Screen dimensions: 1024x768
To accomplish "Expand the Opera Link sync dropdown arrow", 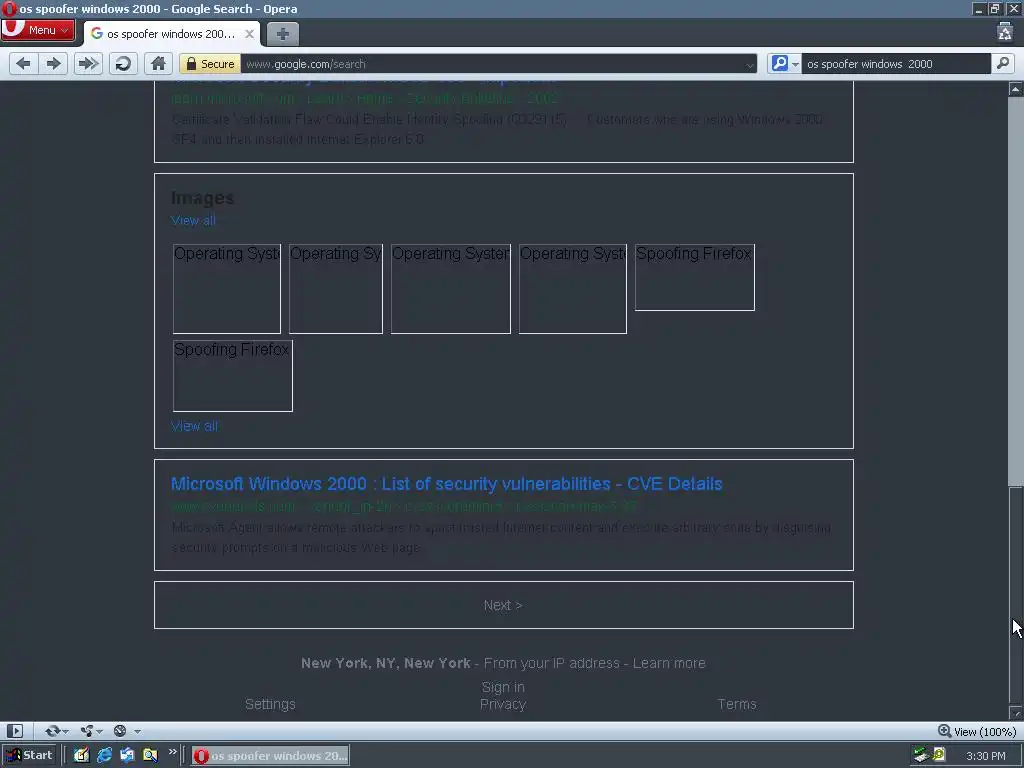I will click(x=65, y=731).
